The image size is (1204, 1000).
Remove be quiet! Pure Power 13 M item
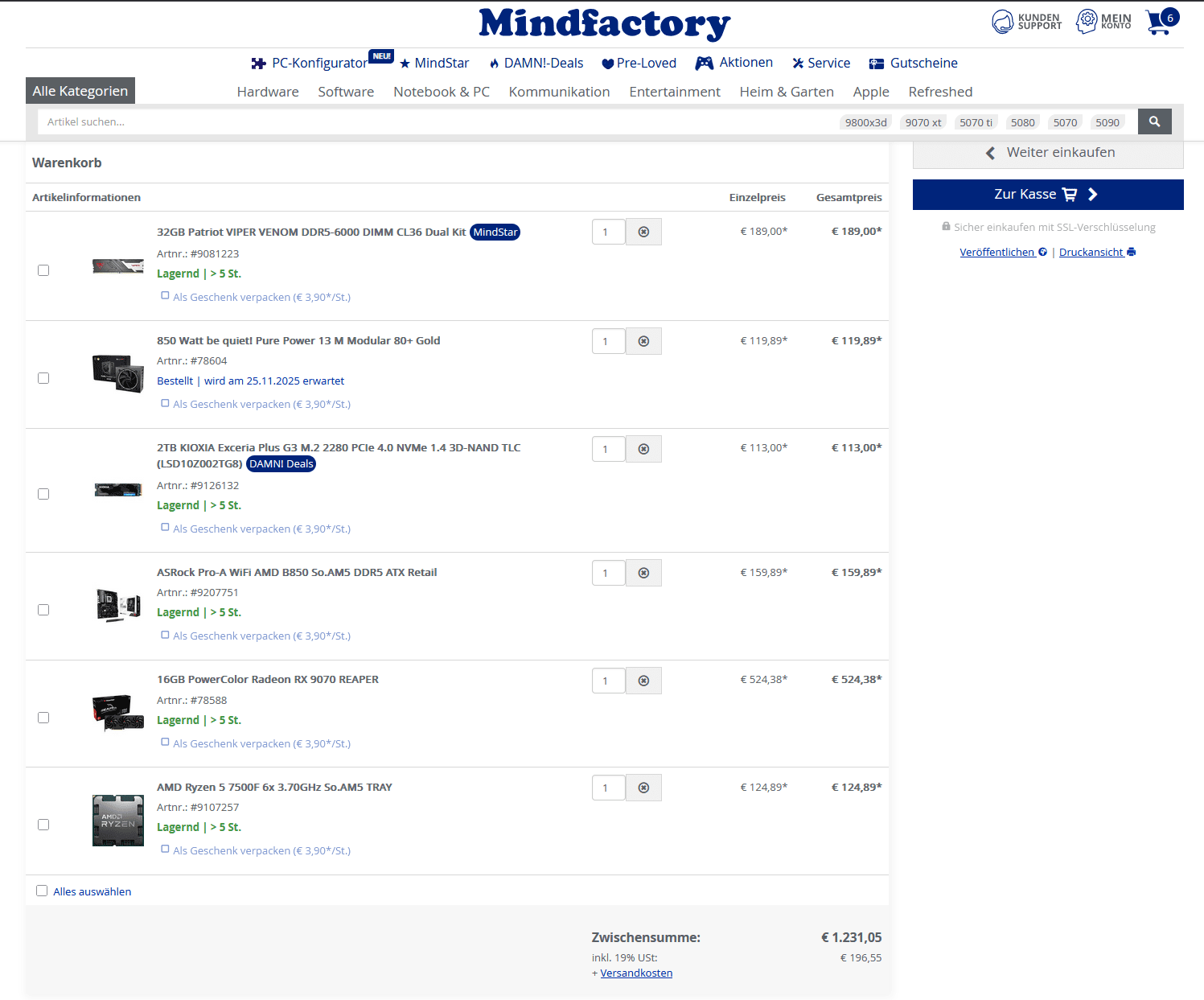643,341
